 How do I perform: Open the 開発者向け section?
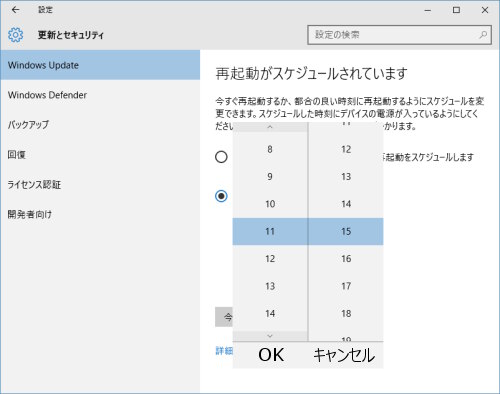pos(100,214)
